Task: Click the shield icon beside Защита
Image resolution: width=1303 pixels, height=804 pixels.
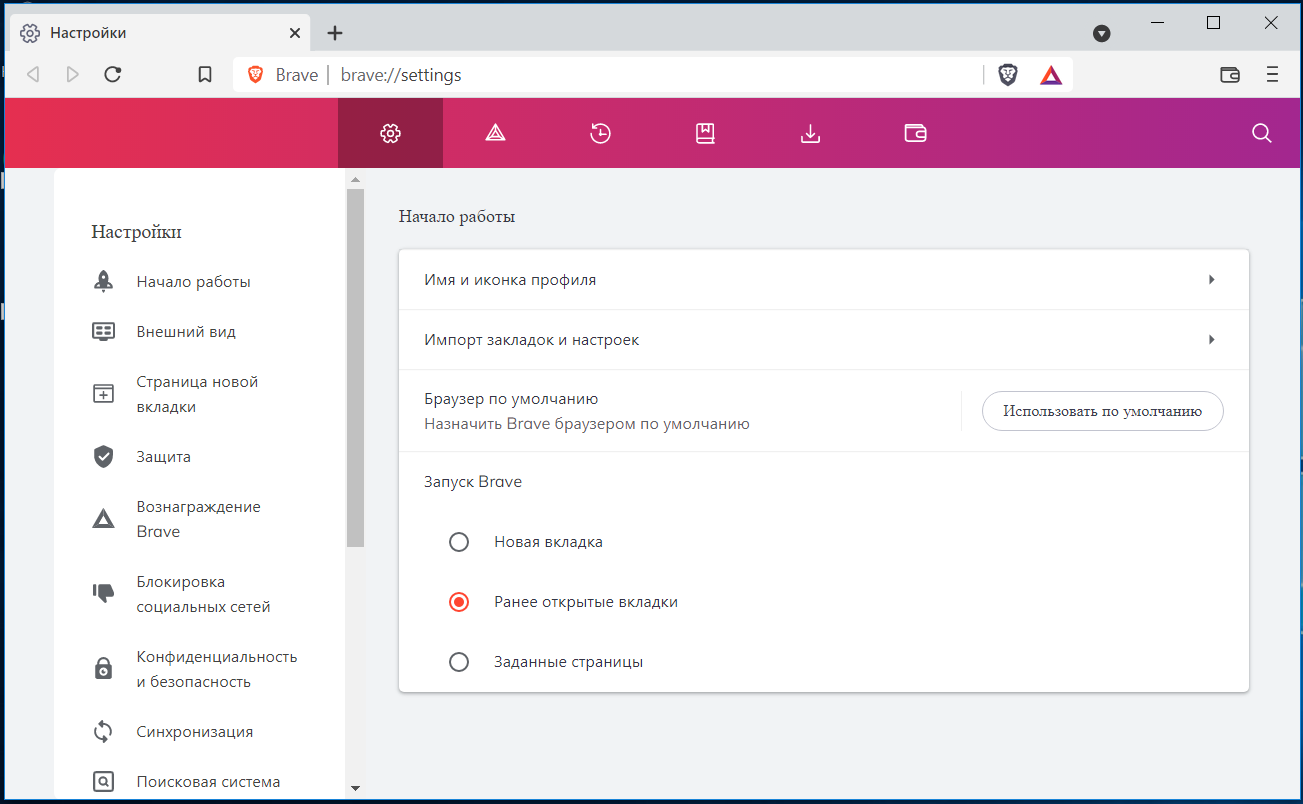Action: point(103,457)
